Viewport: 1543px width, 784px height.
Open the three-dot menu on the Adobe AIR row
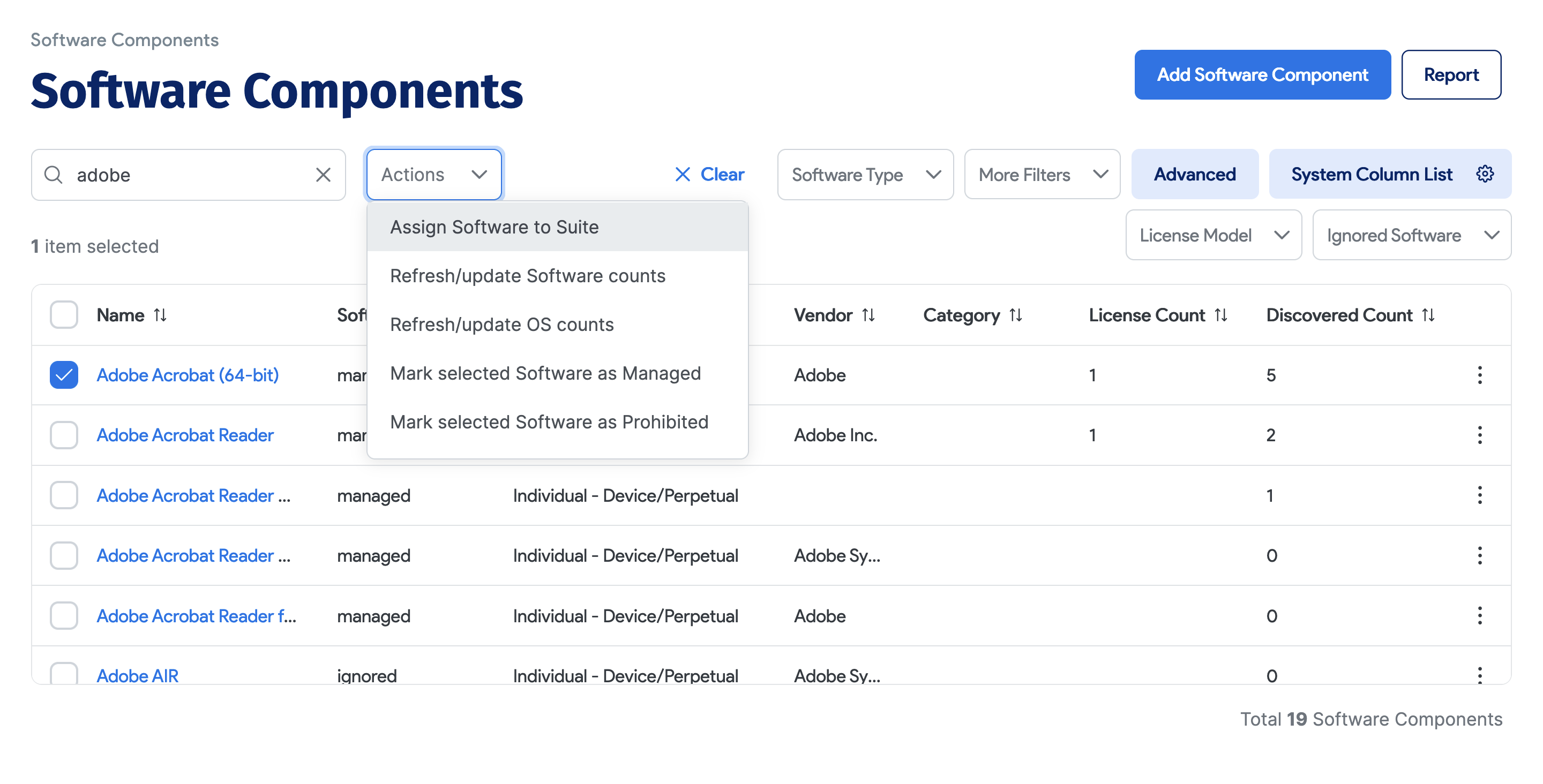click(1480, 675)
